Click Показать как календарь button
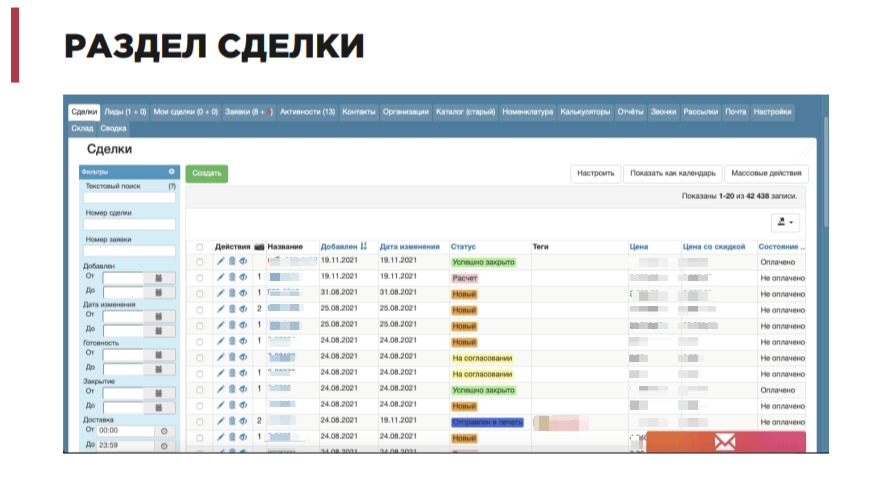The height and width of the screenshot is (480, 886). tap(673, 173)
